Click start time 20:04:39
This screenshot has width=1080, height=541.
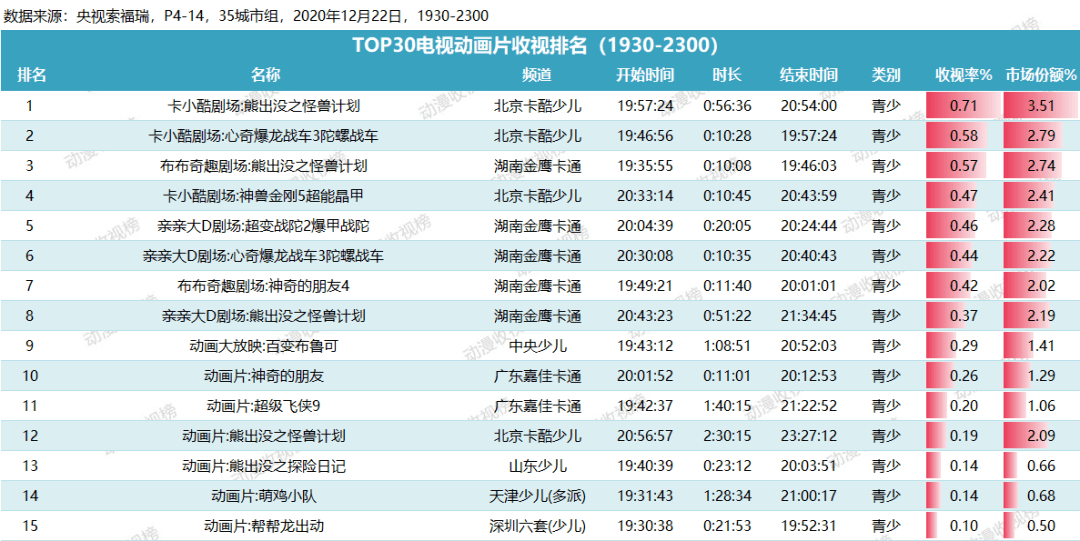[x=645, y=226]
